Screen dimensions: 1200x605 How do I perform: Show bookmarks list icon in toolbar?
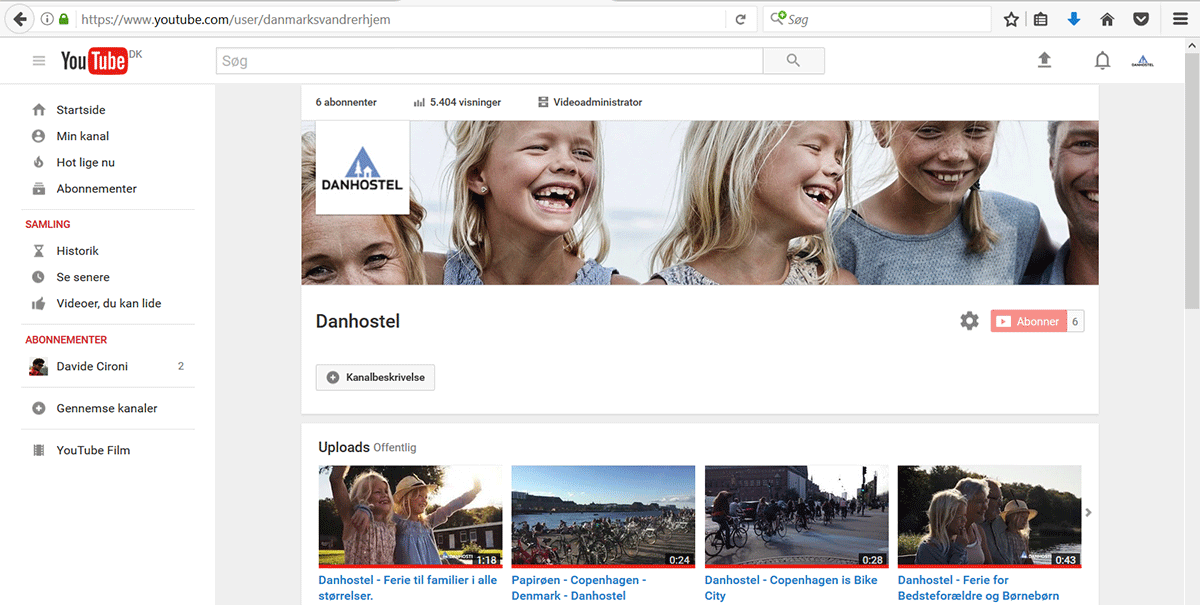[1041, 19]
